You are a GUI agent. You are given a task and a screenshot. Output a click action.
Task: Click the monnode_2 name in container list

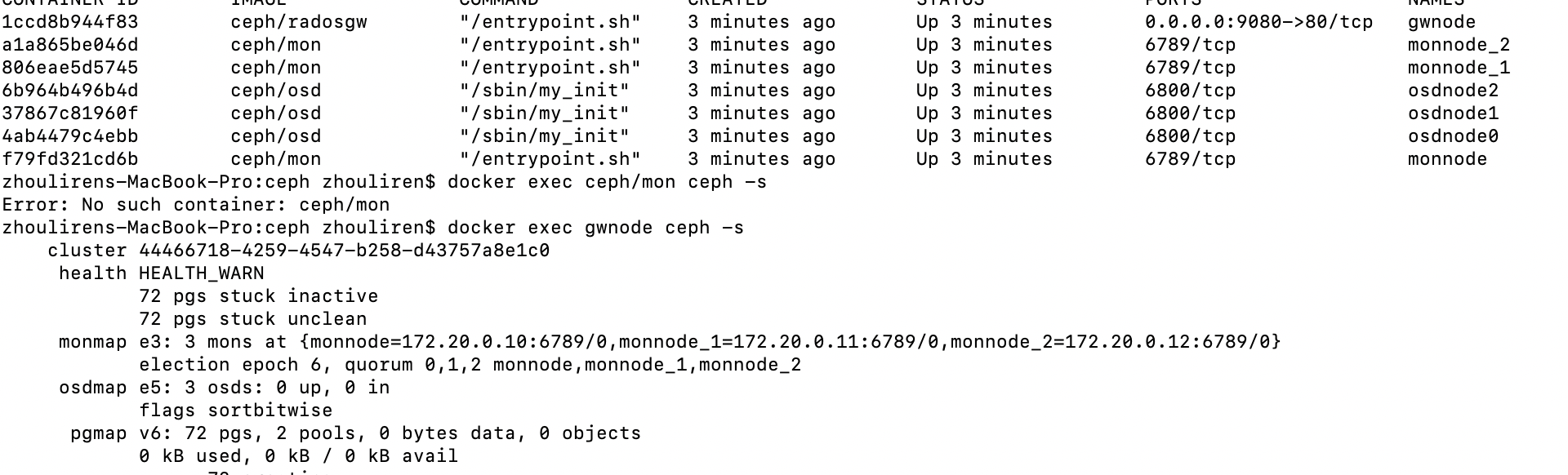(1459, 45)
